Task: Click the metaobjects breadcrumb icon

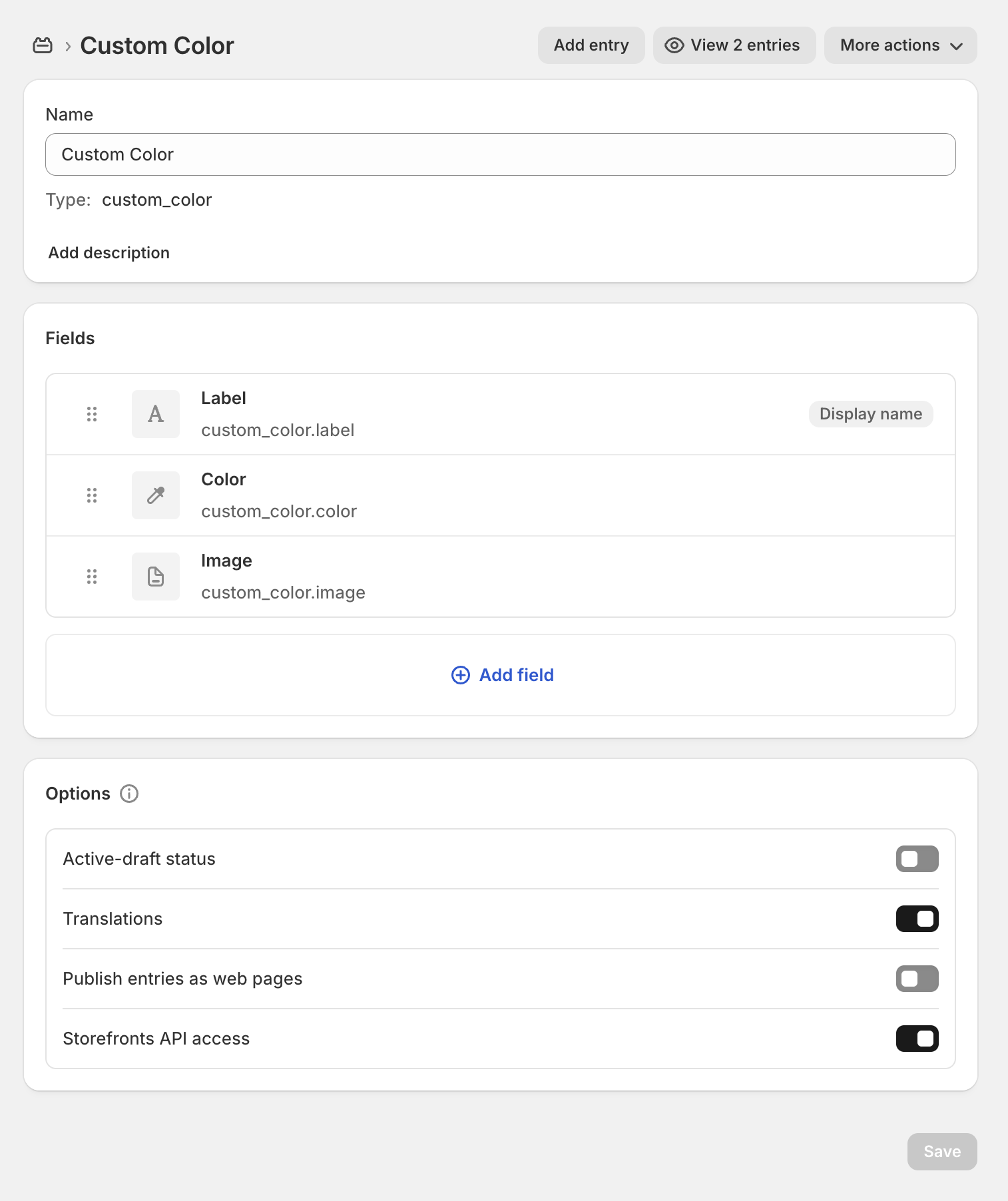Action: pos(43,45)
